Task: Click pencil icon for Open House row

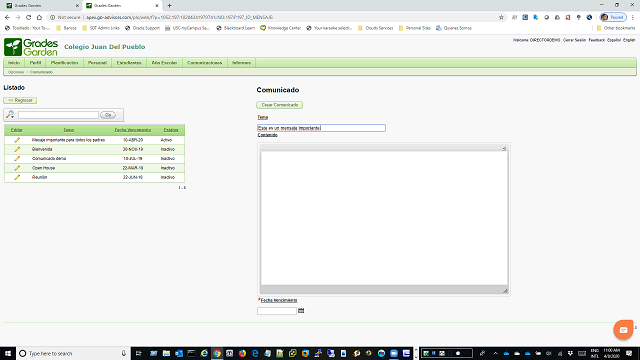Action: pyautogui.click(x=17, y=168)
